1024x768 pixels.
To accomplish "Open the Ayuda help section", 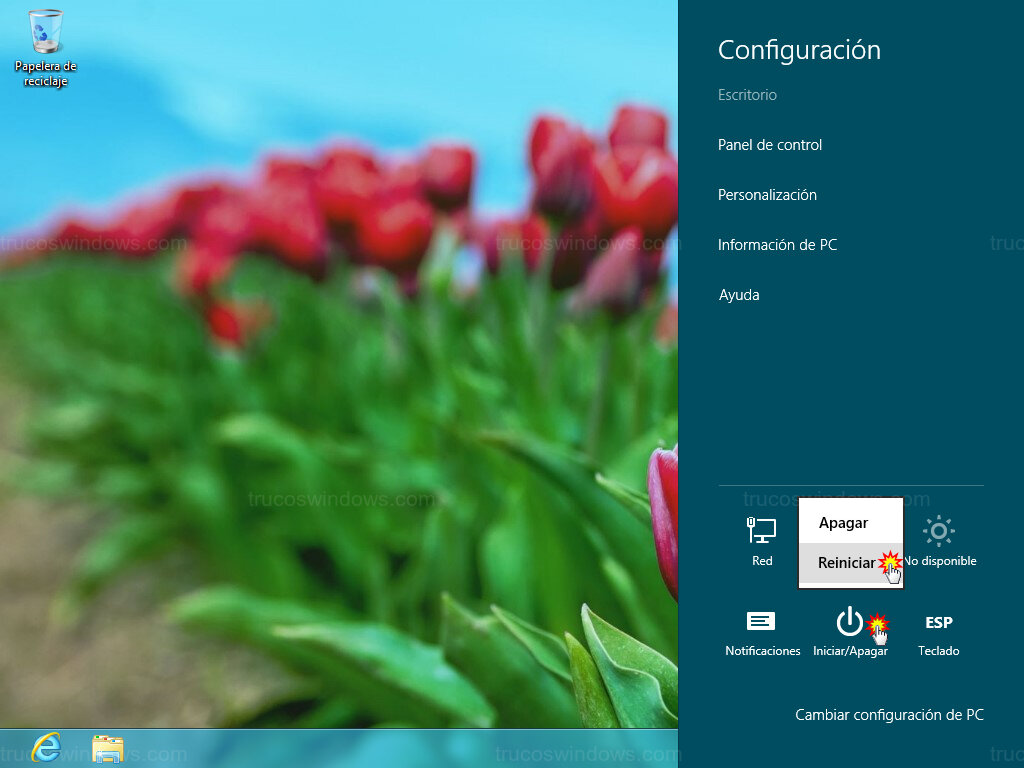I will point(738,294).
